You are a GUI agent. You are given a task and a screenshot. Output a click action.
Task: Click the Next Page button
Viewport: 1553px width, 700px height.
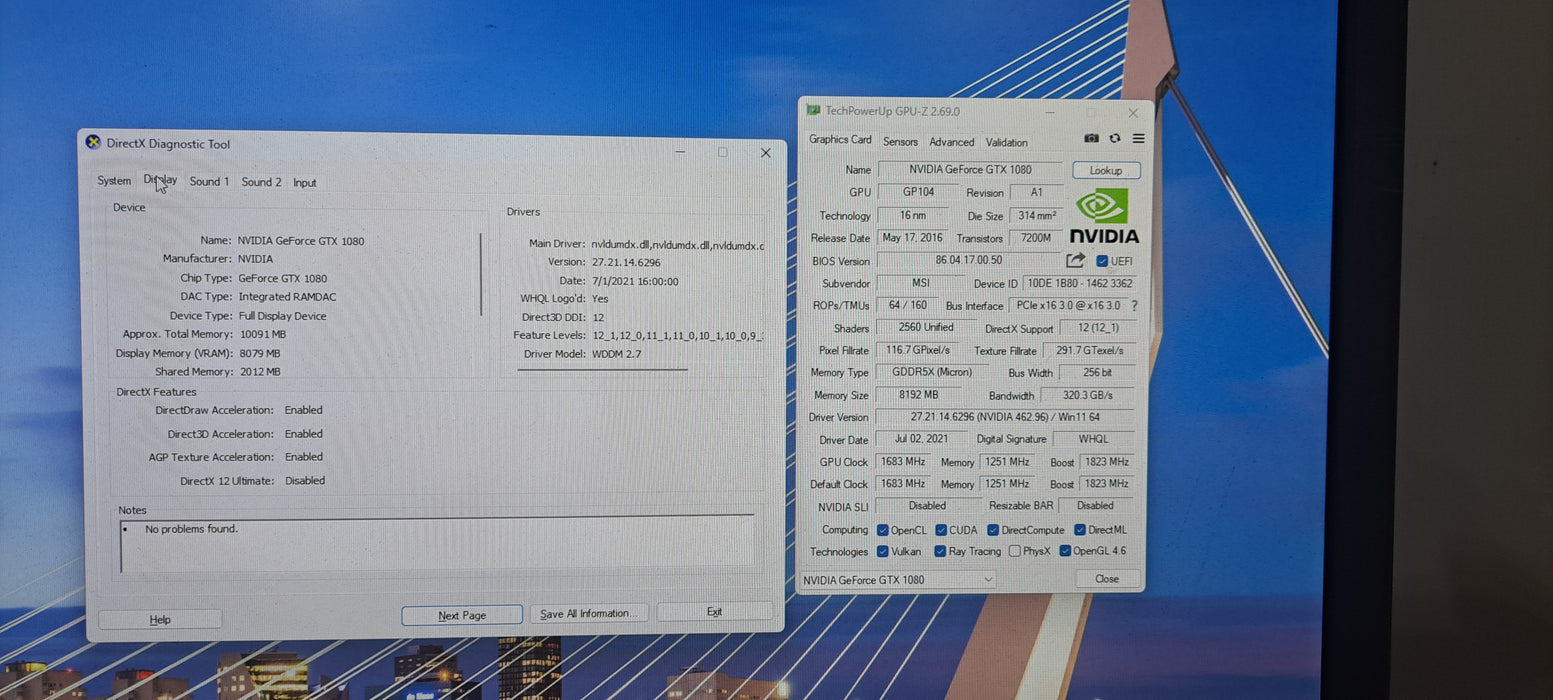pyautogui.click(x=462, y=615)
